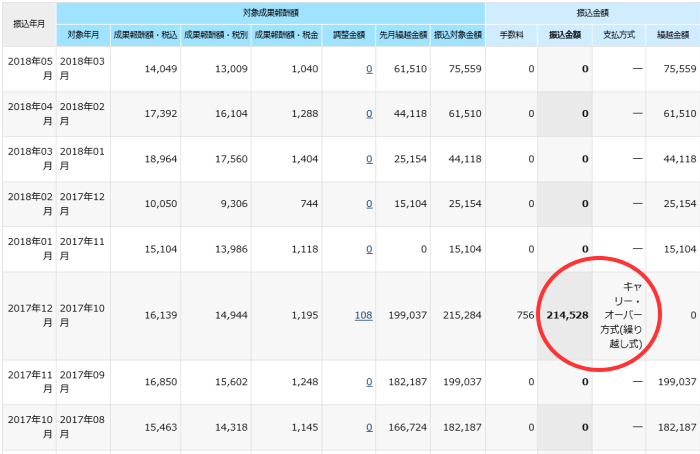Select the 2017年12月 transfer month cell
The image size is (700, 454).
(29, 316)
